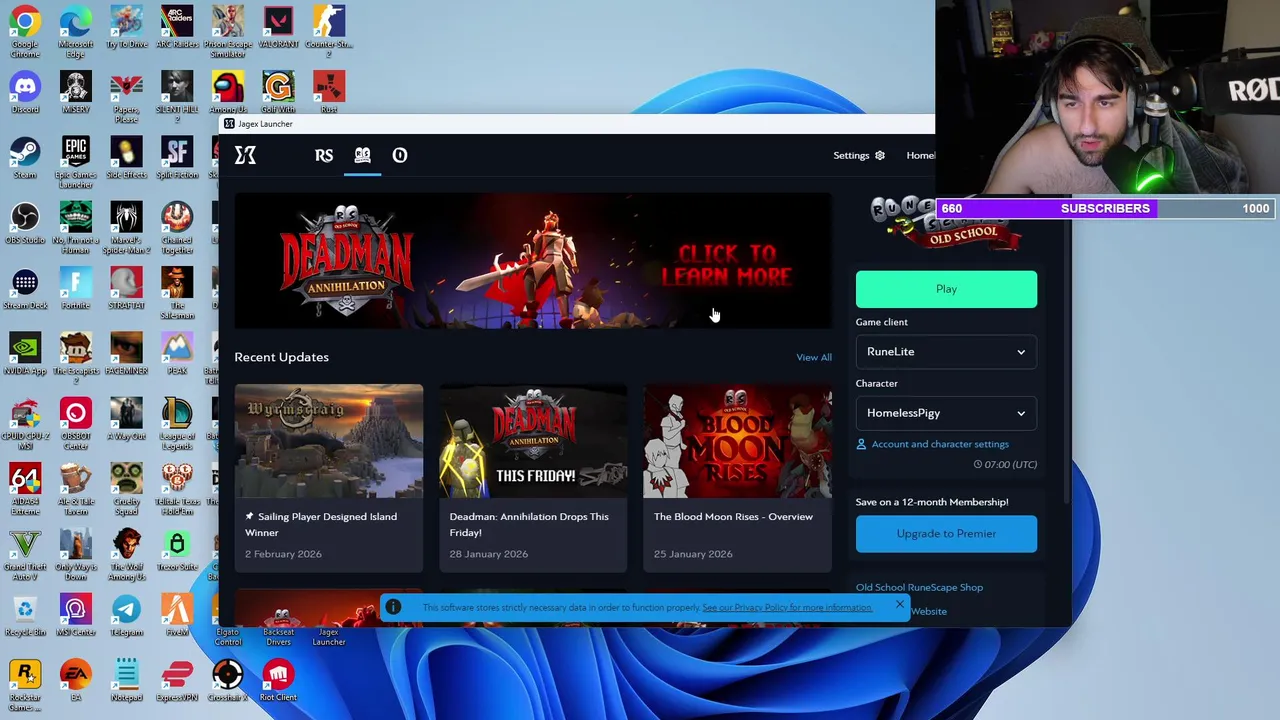Select the Trezor Suite desktop icon

[x=177, y=550]
